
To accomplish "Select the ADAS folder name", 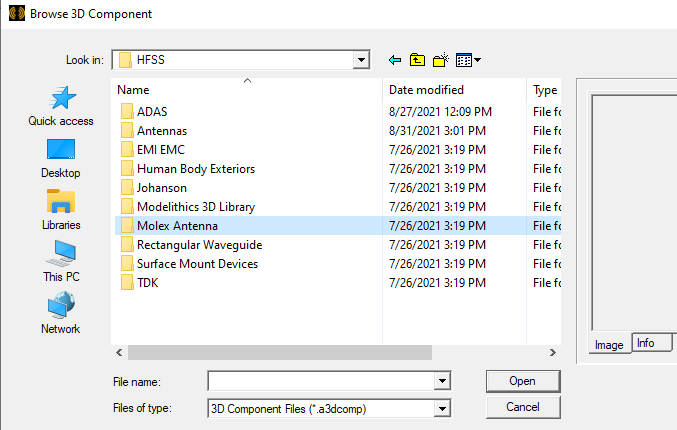I will (152, 111).
